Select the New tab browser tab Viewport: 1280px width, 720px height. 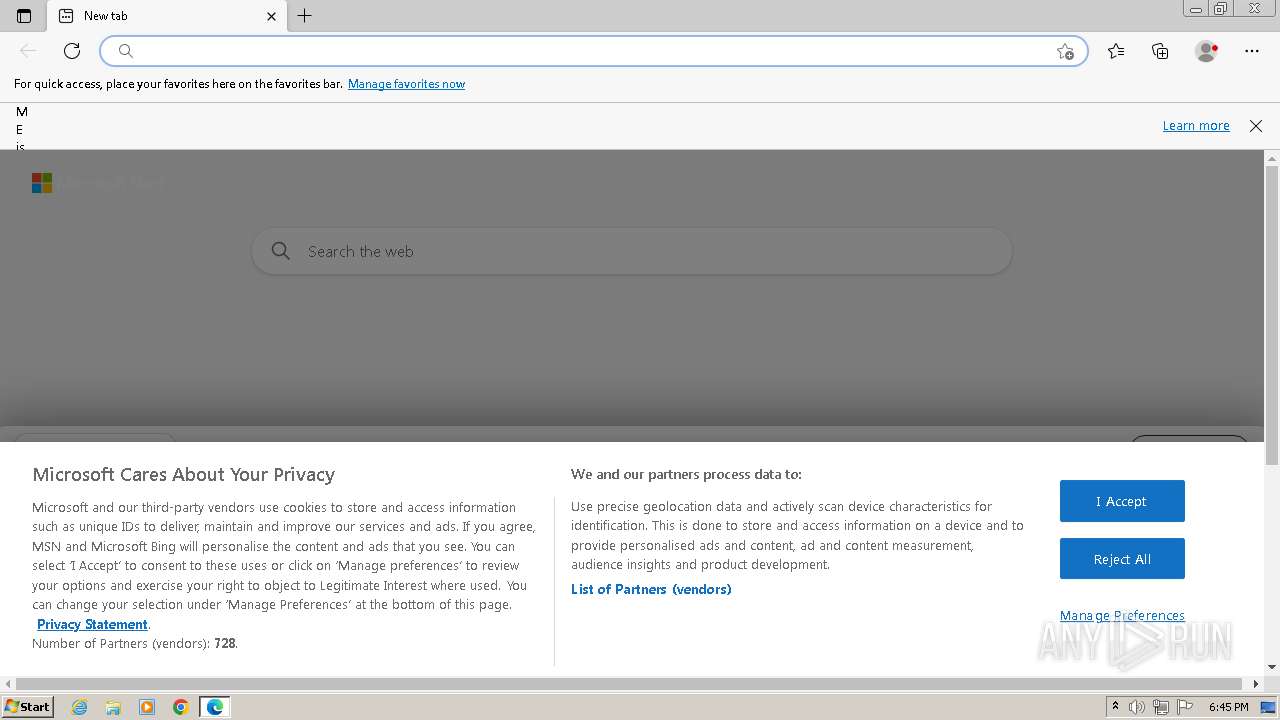(167, 16)
